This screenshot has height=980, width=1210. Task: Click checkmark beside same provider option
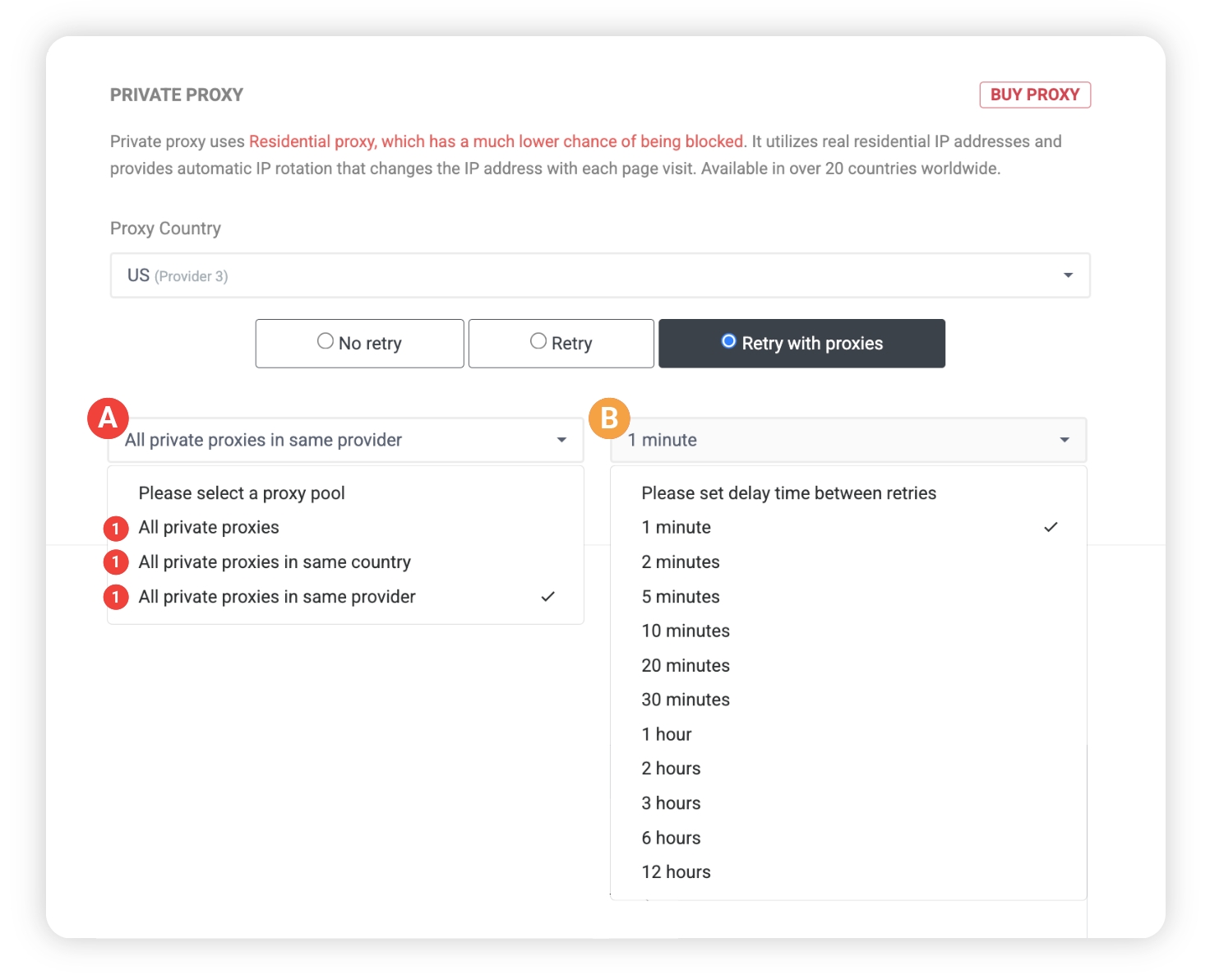pyautogui.click(x=548, y=597)
